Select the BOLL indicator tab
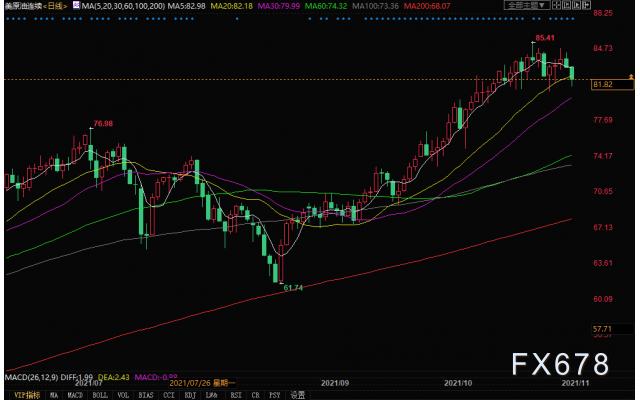 (x=100, y=395)
